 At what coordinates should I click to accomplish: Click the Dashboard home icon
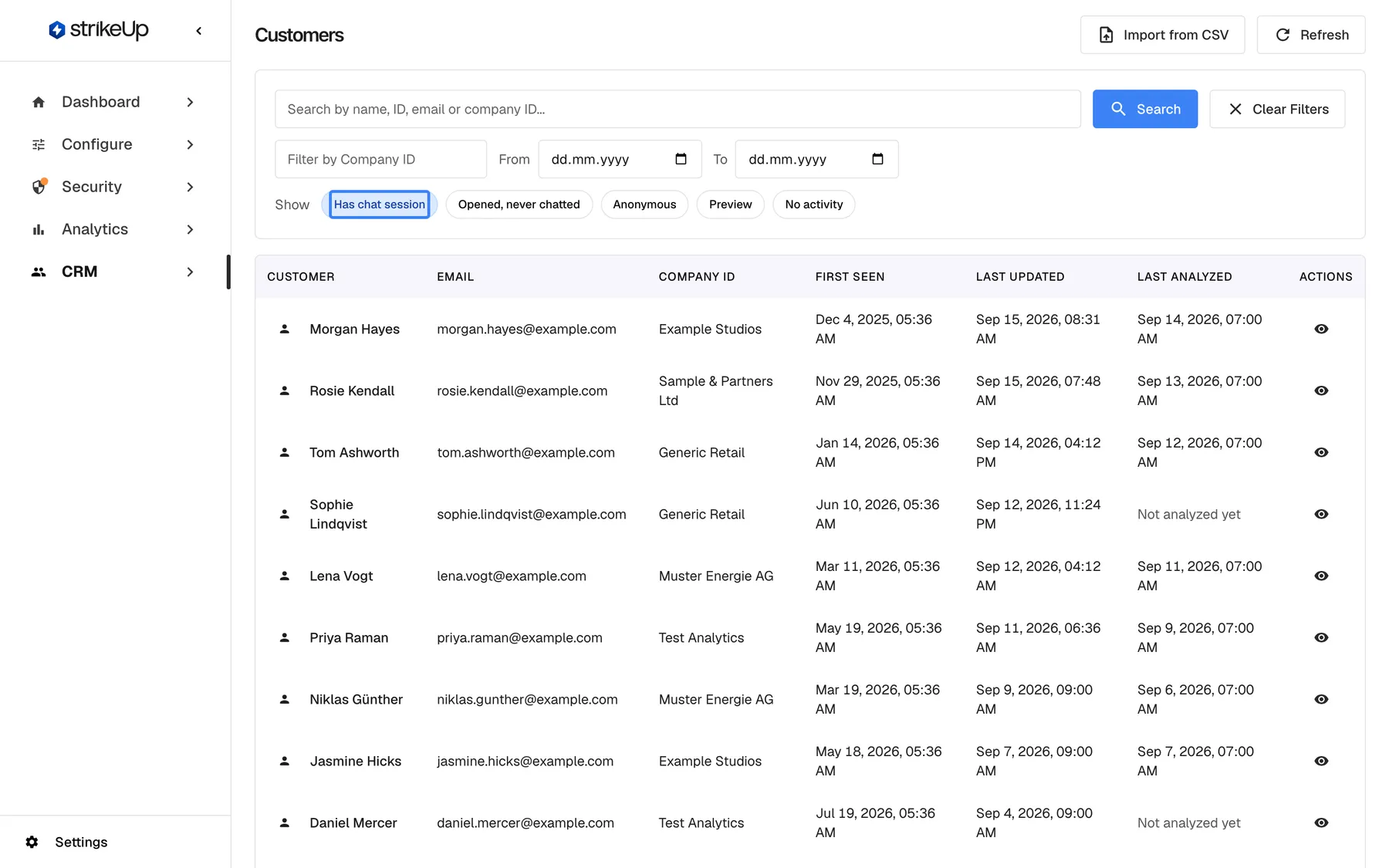[39, 102]
